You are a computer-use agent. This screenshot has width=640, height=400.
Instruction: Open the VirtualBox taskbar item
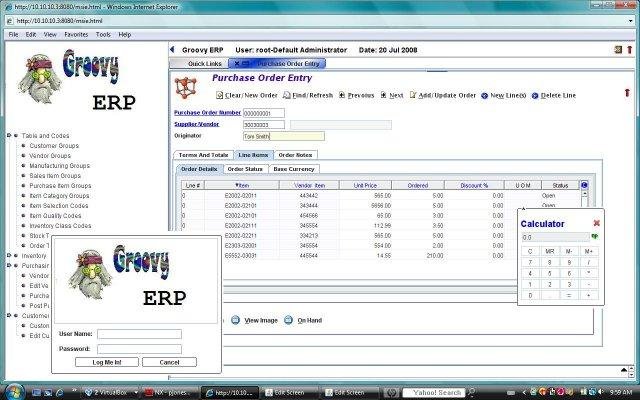click(x=110, y=392)
